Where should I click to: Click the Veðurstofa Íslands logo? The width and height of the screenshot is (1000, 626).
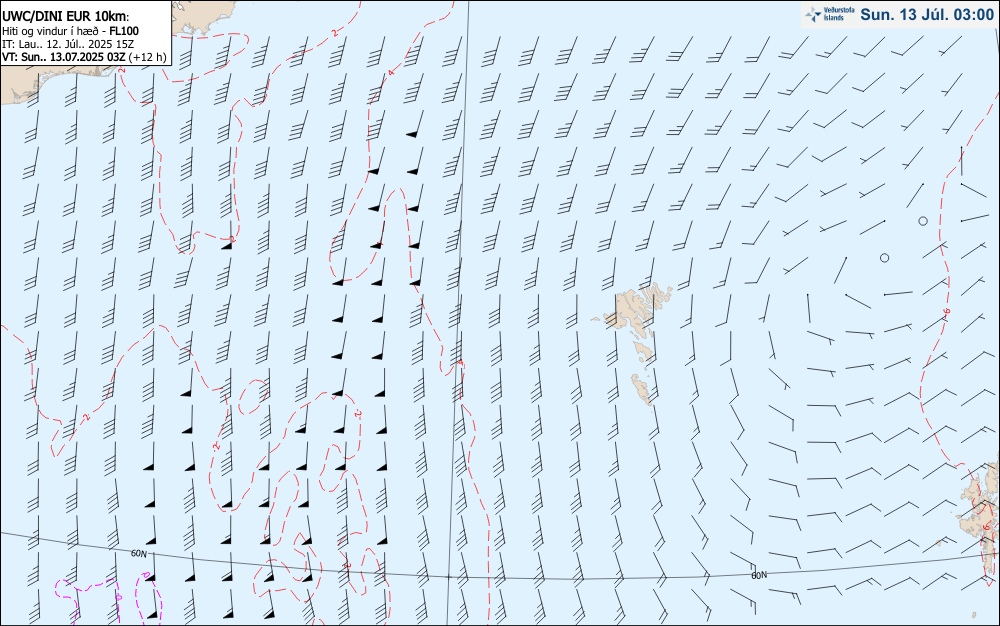pyautogui.click(x=829, y=14)
